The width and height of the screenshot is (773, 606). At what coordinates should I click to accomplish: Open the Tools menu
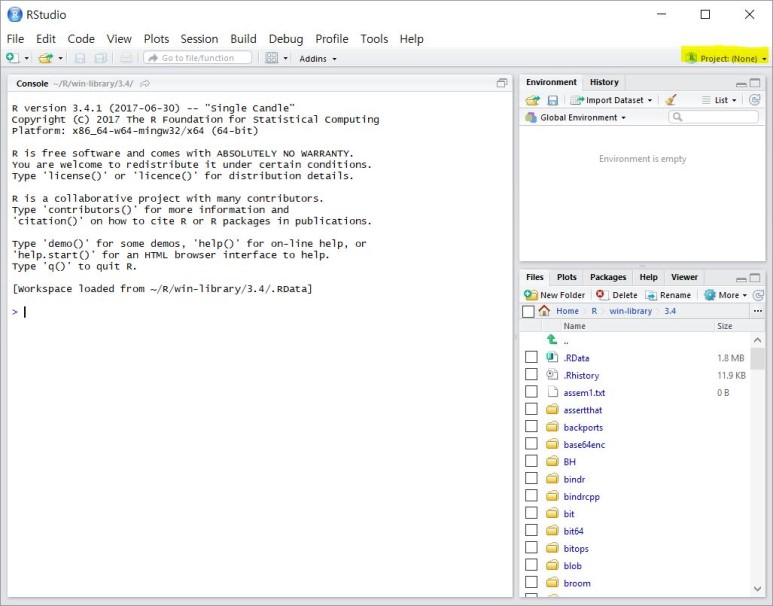374,39
